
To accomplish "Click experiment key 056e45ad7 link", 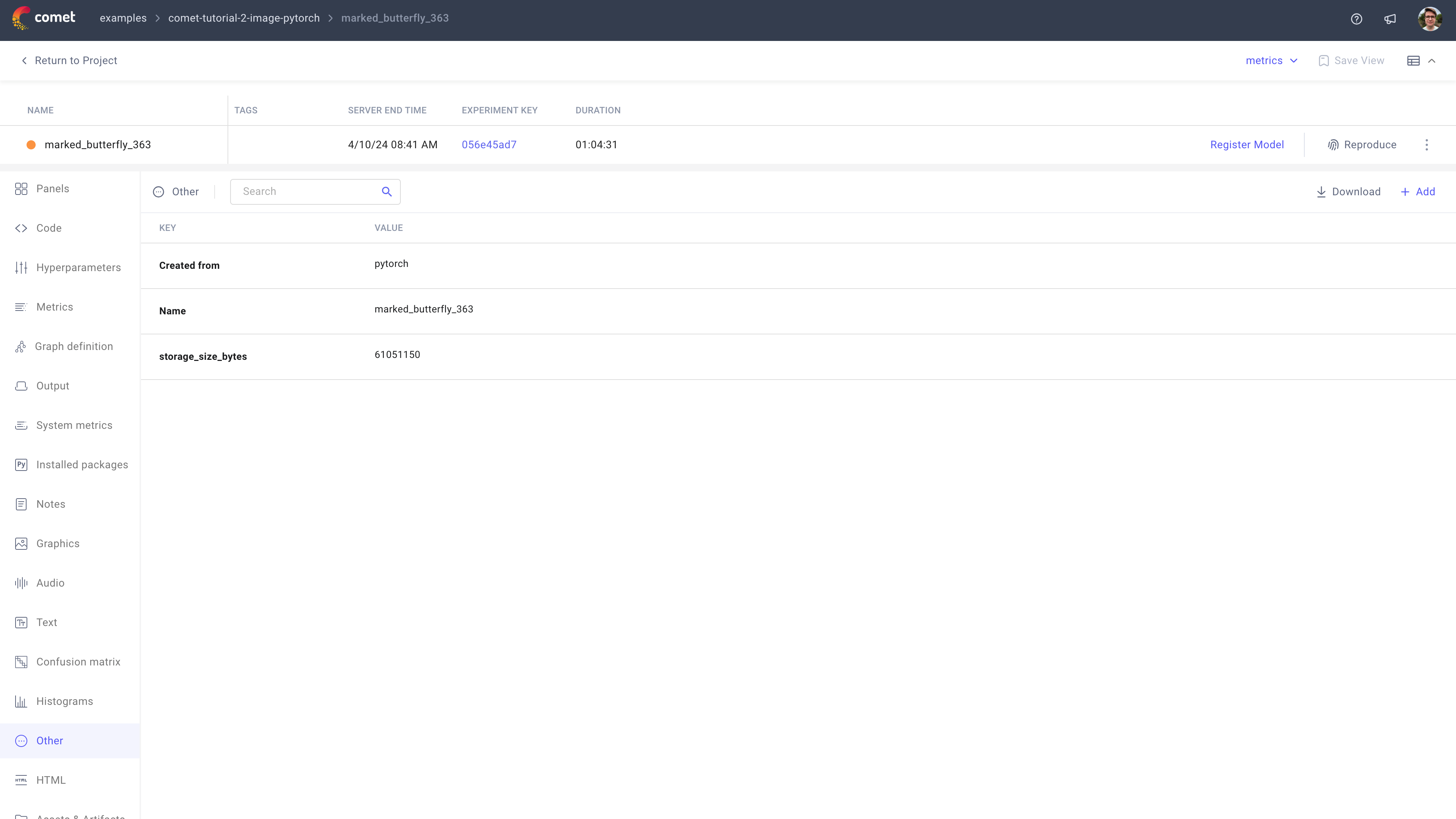I will point(489,145).
